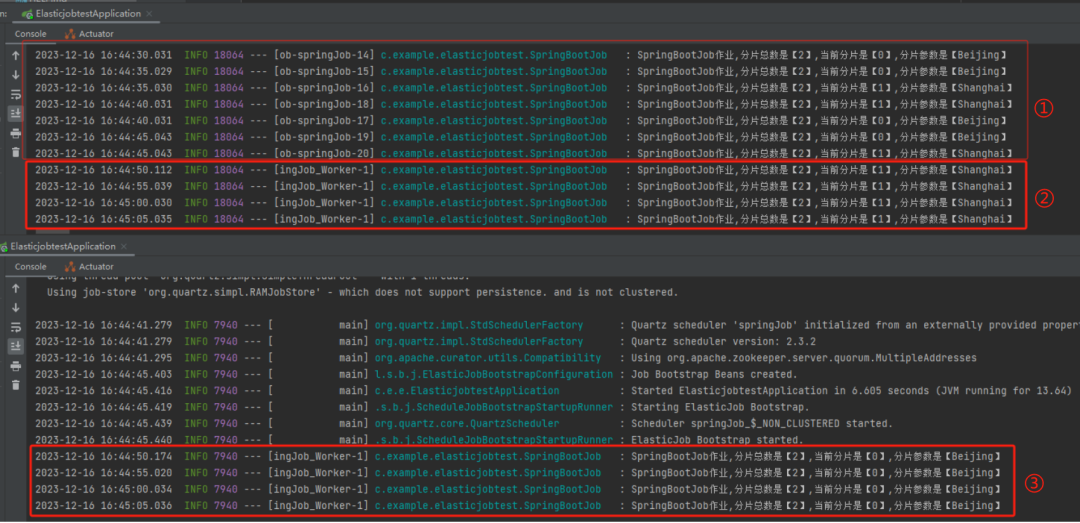Click the 'ElasticJob Bootstrap started.' line
The width and height of the screenshot is (1080, 523).
419,440
